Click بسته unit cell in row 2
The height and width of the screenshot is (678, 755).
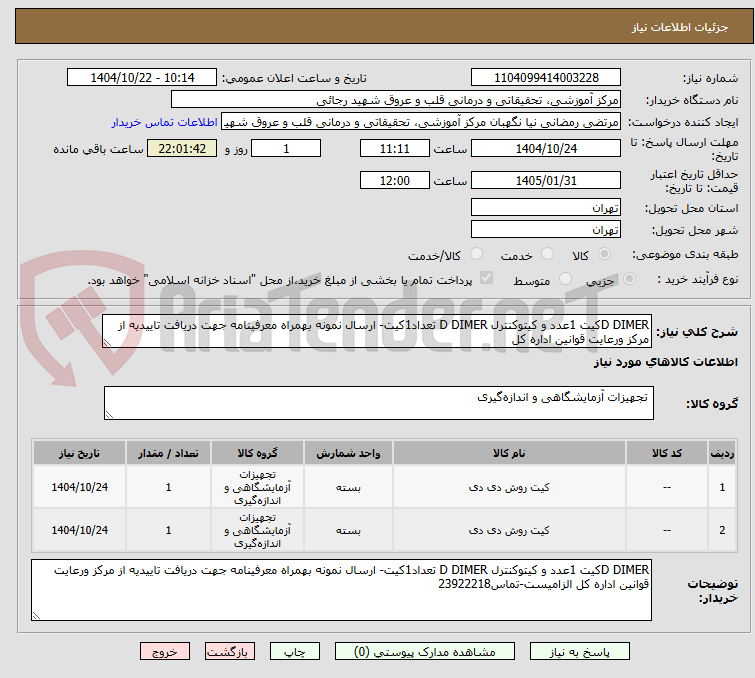[348, 530]
